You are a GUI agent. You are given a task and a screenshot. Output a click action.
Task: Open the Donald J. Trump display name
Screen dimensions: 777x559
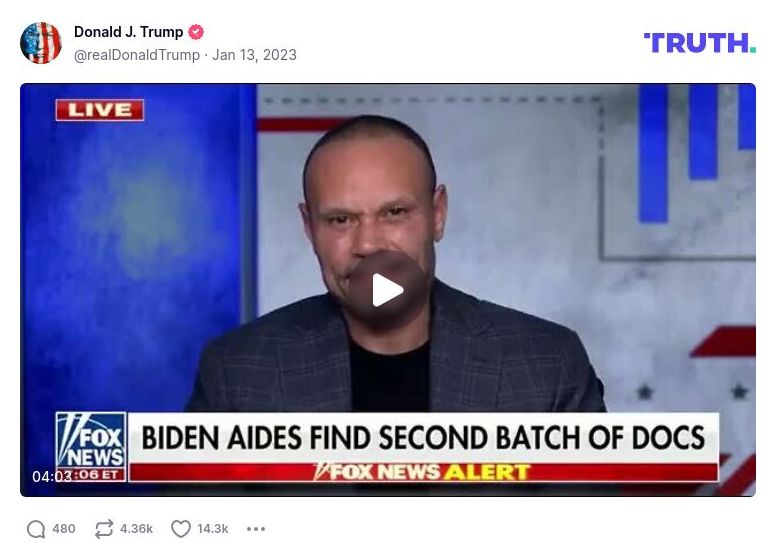pyautogui.click(x=128, y=32)
